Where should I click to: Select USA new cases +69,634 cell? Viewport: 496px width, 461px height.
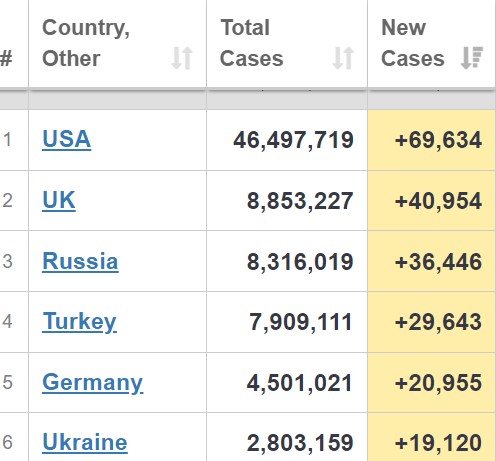tap(432, 140)
